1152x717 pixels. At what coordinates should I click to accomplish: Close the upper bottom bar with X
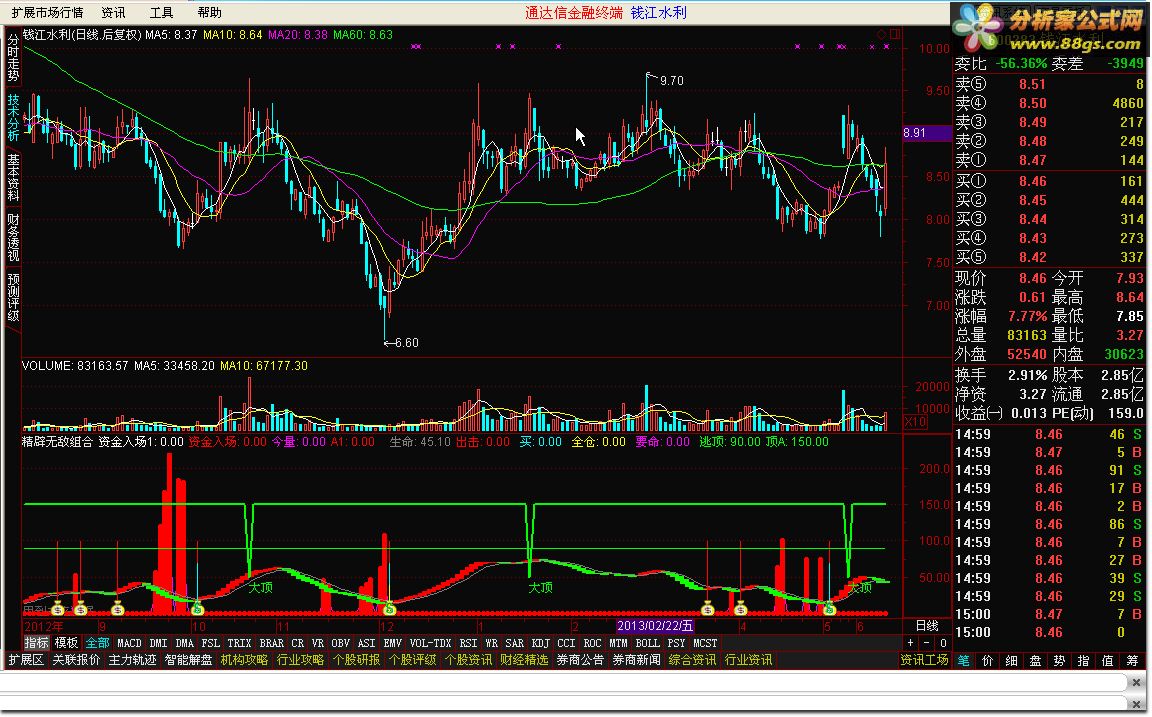[x=1137, y=682]
